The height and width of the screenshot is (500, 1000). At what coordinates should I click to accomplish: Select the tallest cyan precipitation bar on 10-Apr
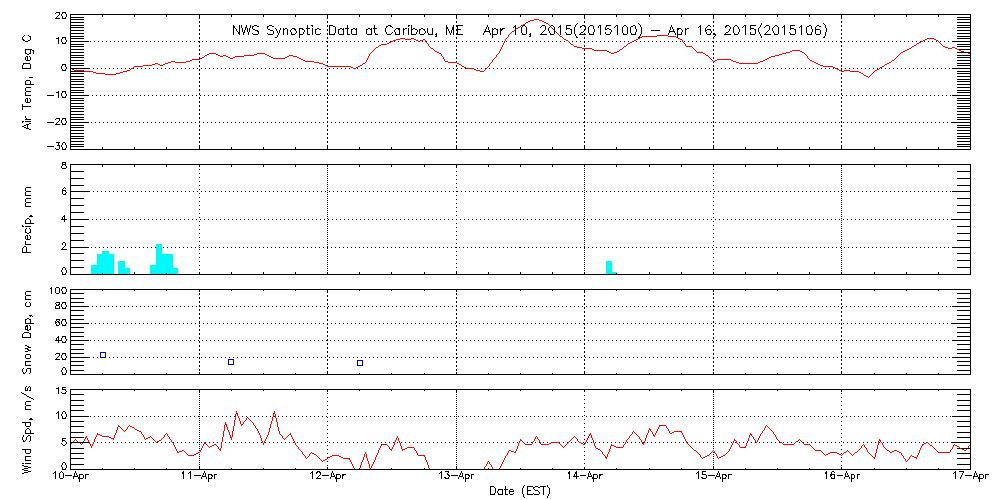(159, 258)
